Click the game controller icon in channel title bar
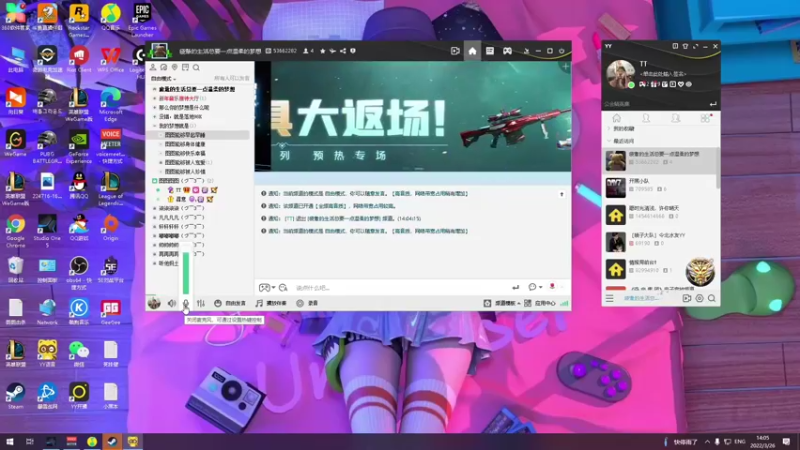The height and width of the screenshot is (450, 800). pyautogui.click(x=507, y=51)
